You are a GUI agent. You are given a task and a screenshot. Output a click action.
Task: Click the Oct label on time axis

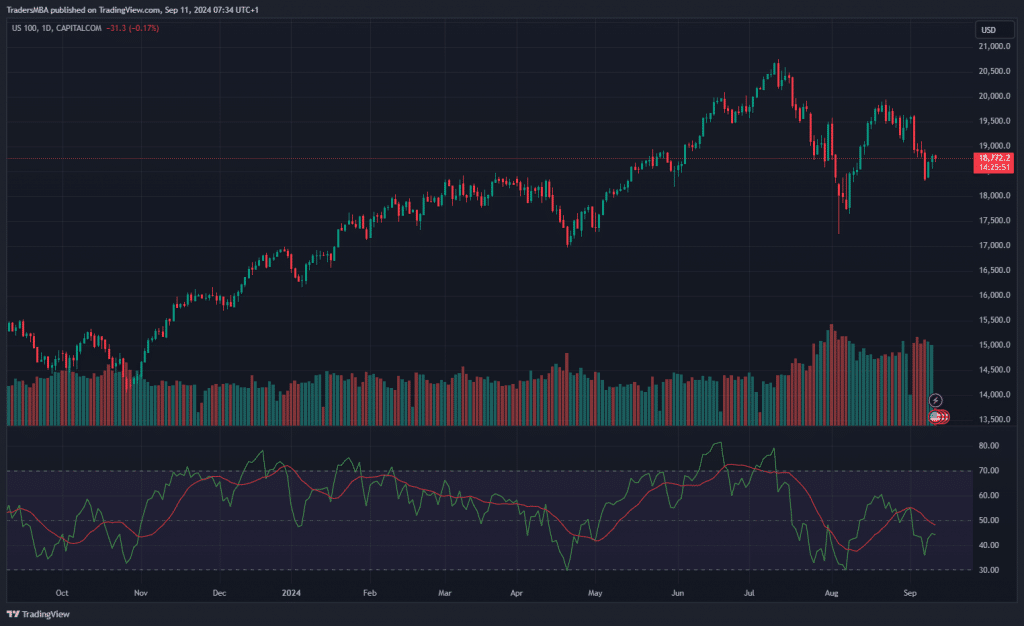click(62, 593)
